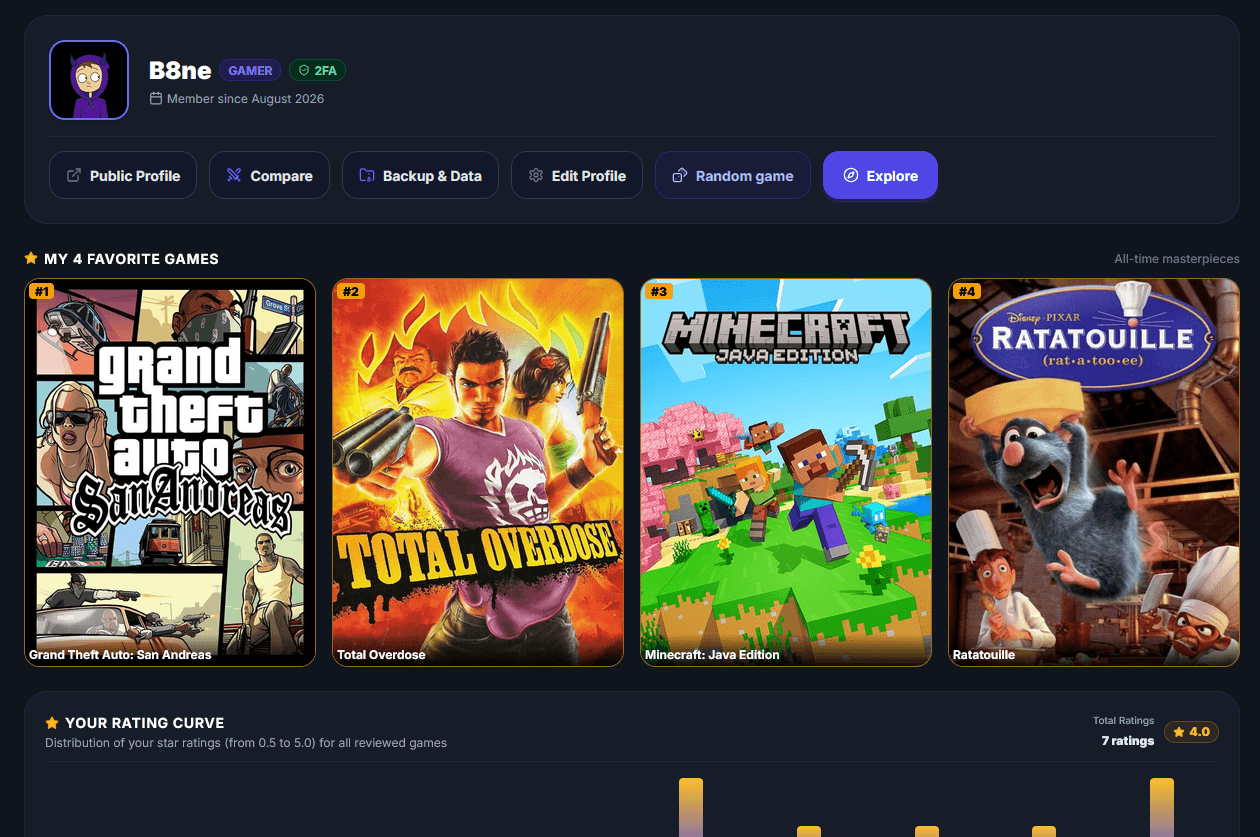This screenshot has height=837, width=1260.
Task: Click the 'Total Overdose' caption text
Action: [381, 655]
